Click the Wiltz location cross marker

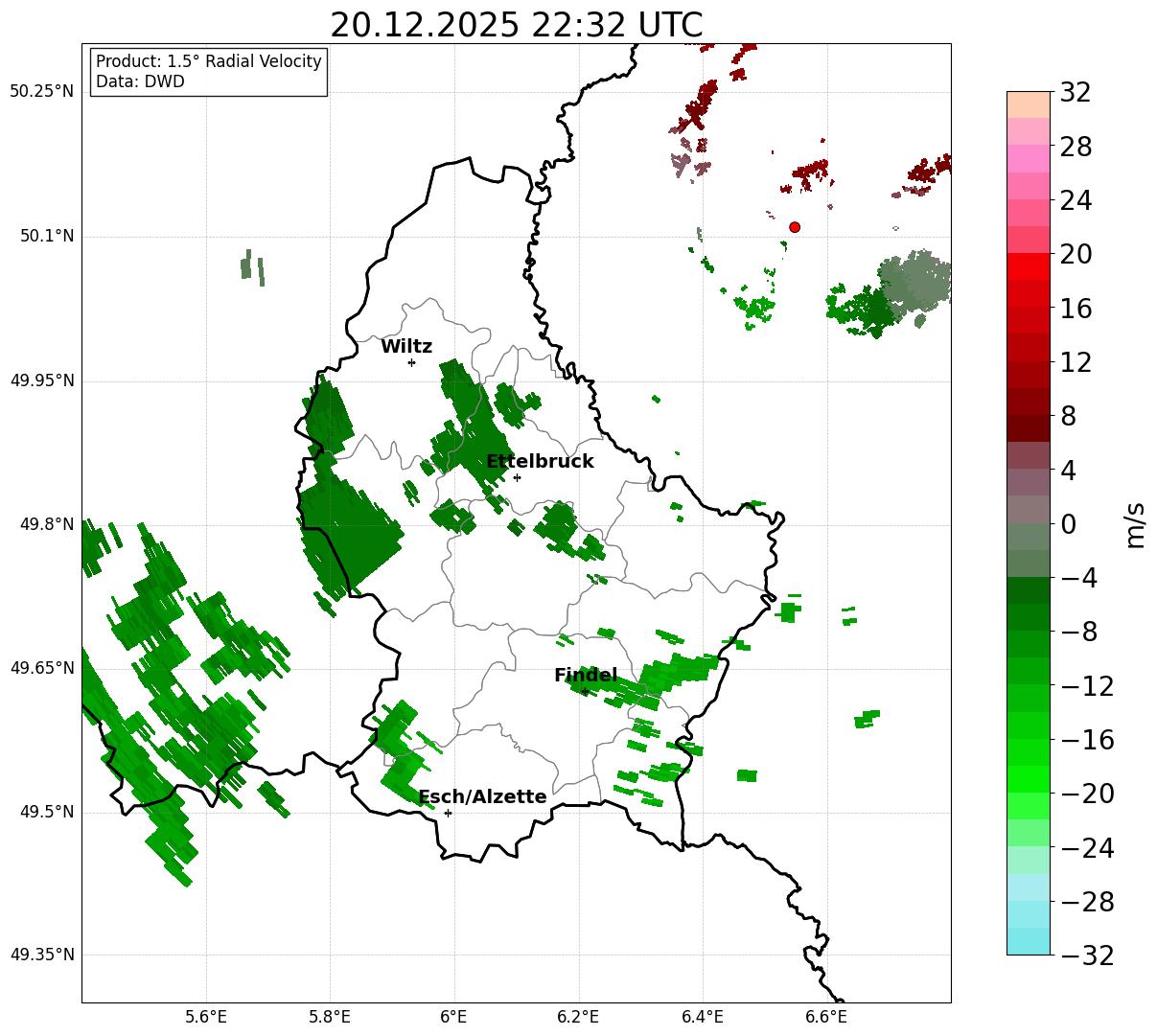411,362
